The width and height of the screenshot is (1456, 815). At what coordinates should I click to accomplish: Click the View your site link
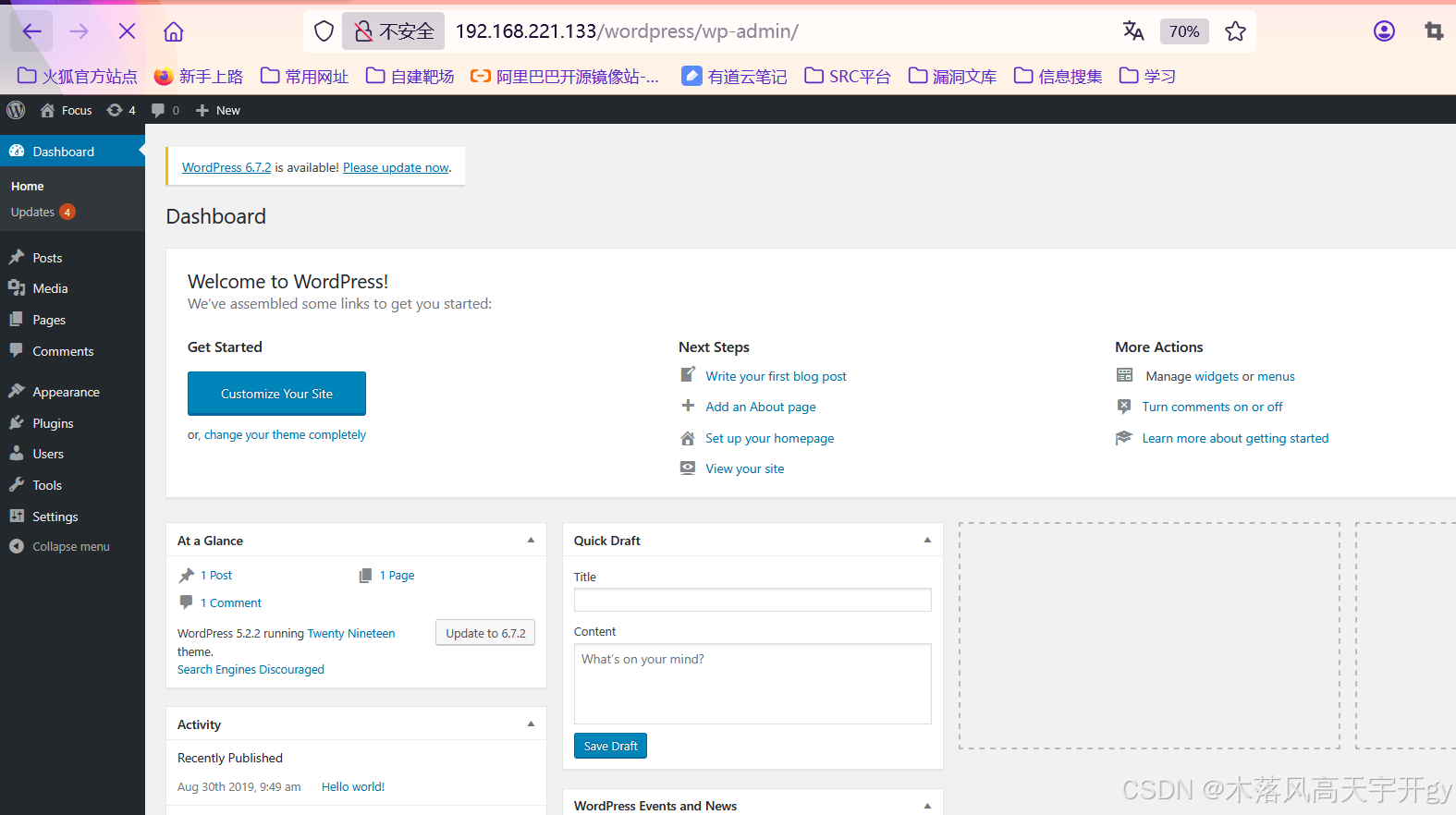click(x=744, y=468)
